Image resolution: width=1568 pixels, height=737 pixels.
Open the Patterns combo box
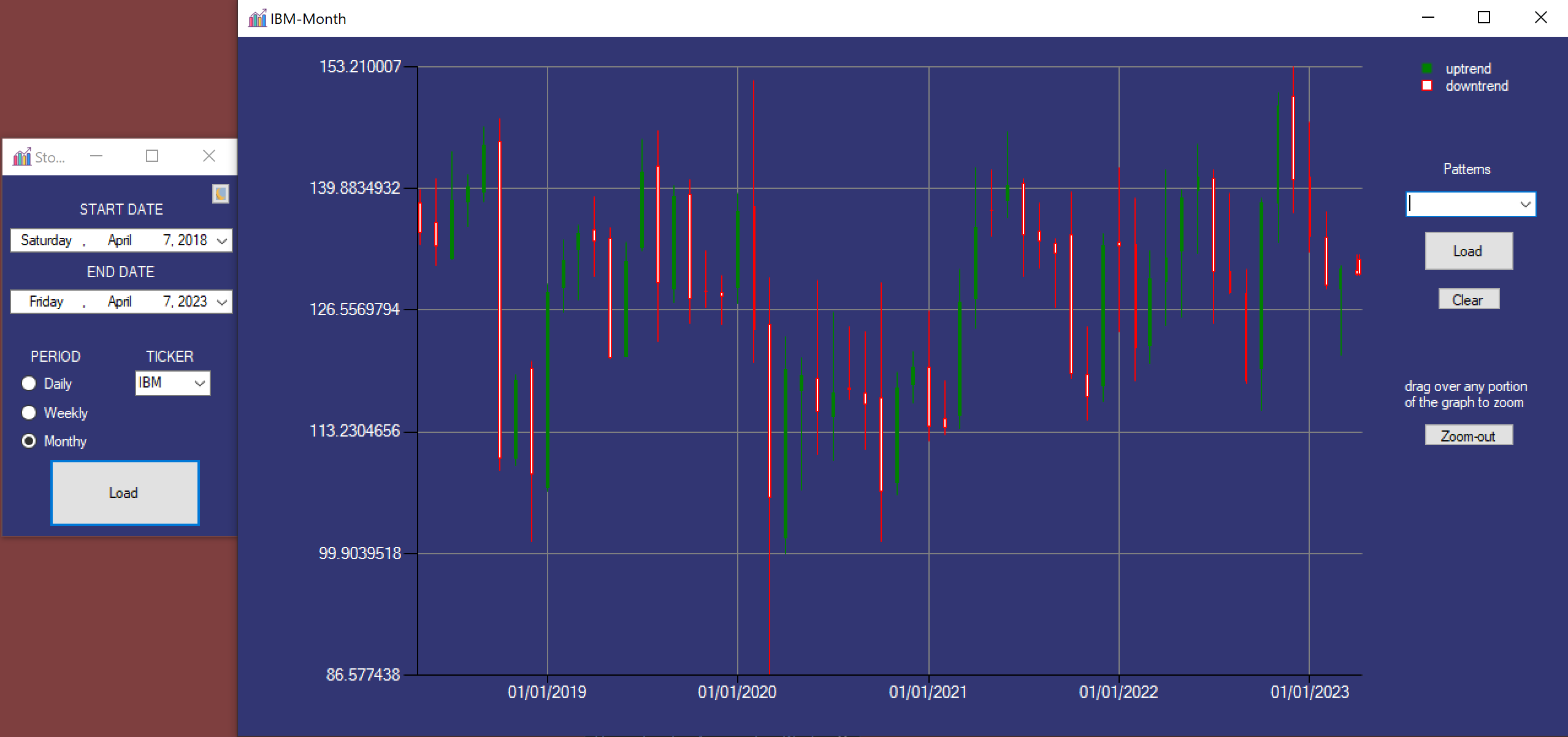point(1524,205)
